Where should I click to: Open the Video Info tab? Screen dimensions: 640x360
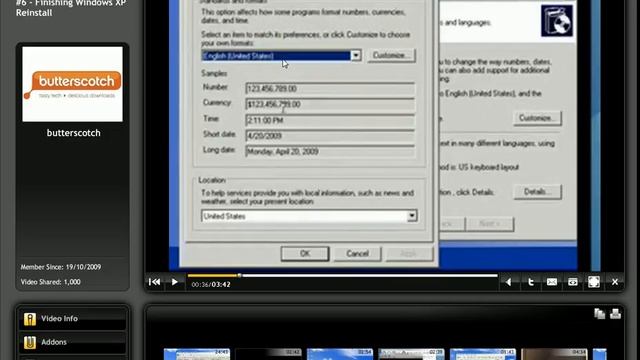pyautogui.click(x=72, y=318)
